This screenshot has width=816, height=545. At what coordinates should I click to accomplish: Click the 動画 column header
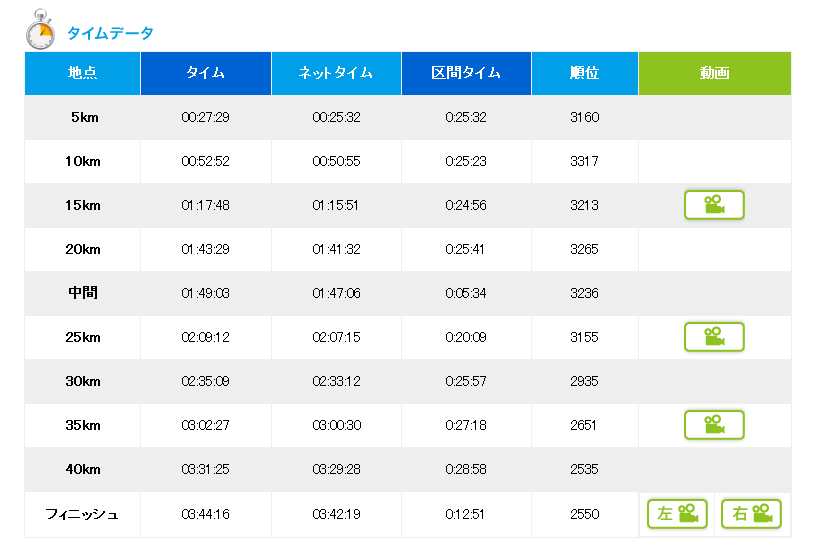pyautogui.click(x=715, y=73)
